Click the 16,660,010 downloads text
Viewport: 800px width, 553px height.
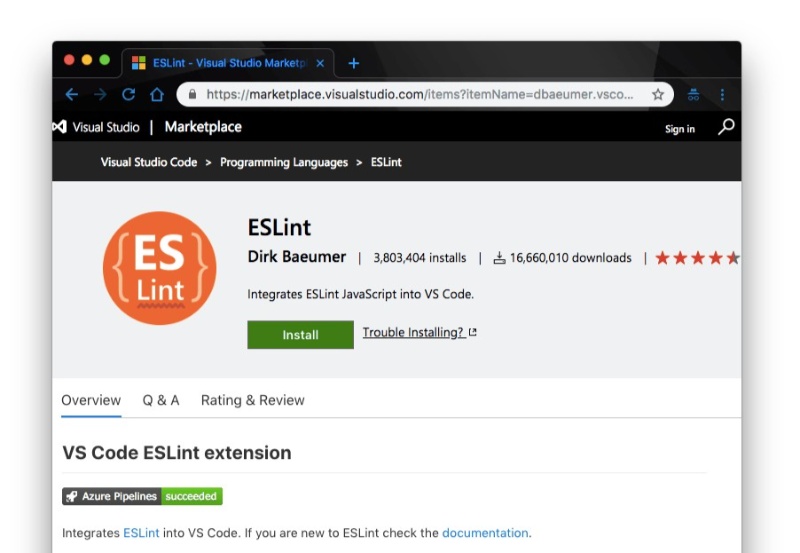point(570,258)
